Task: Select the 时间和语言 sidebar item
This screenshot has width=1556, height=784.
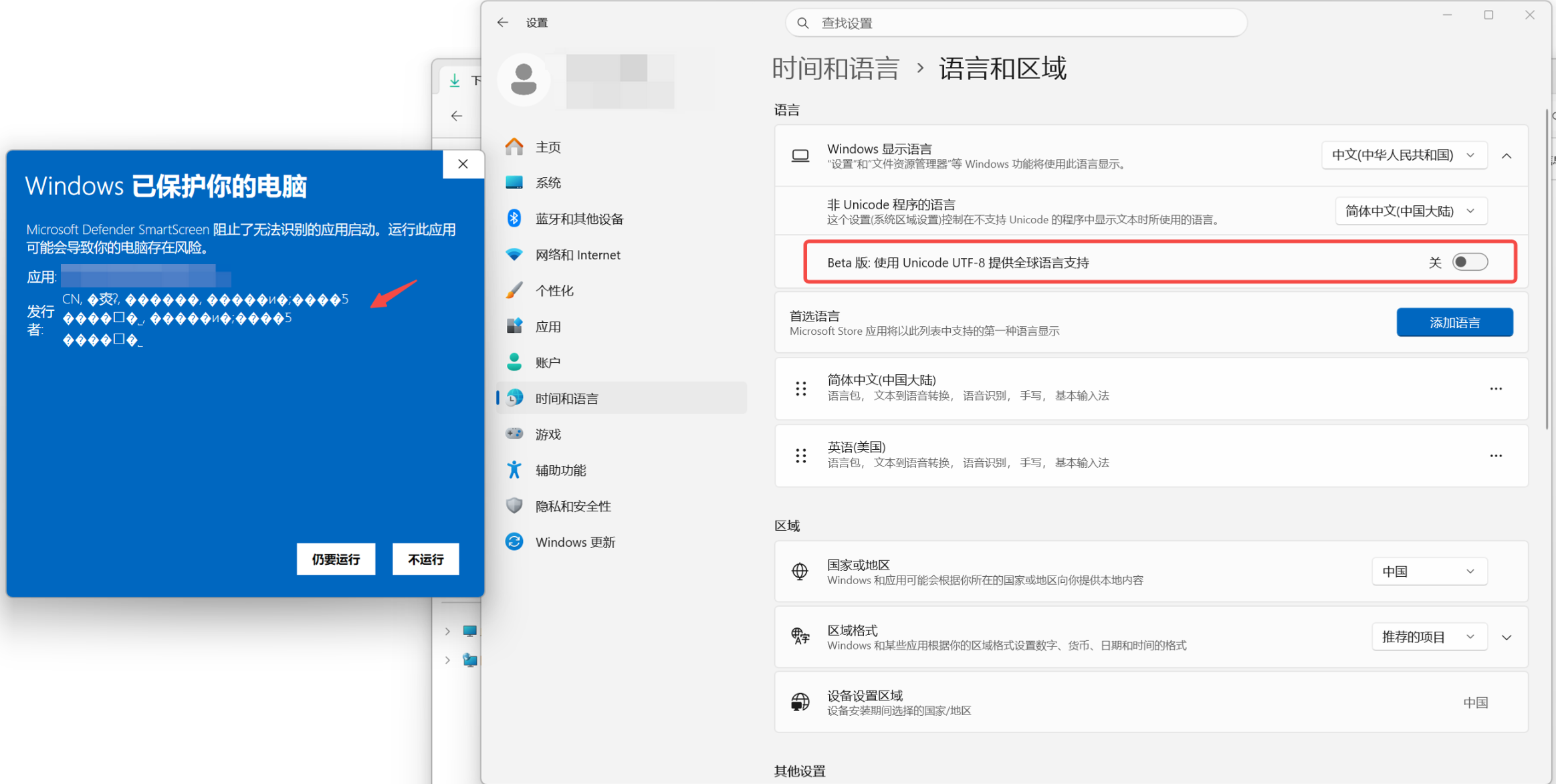Action: 621,398
